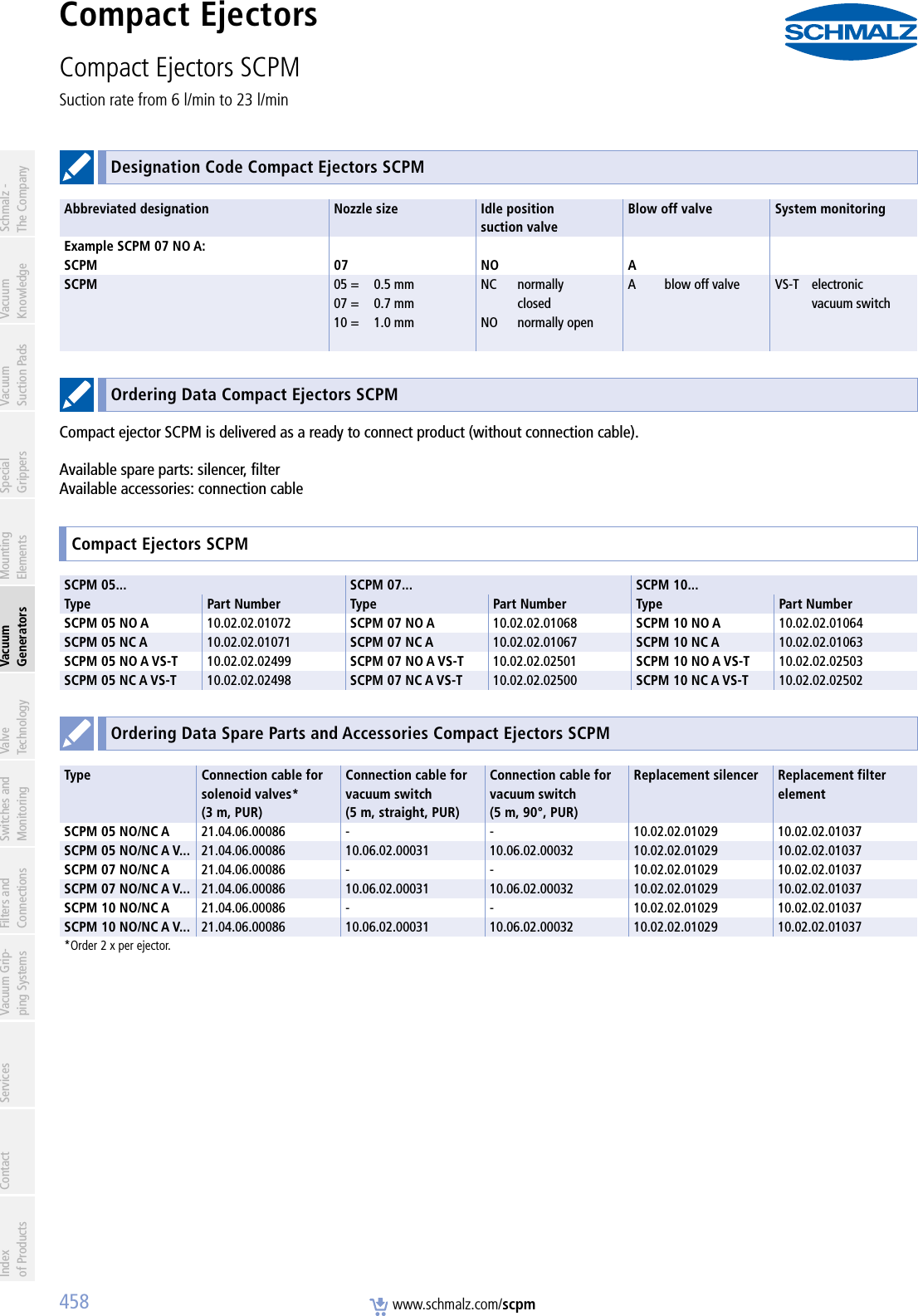This screenshot has height=1316, width=918.
Task: Click the 10 = 1.0 mm nozzle entry
Action: click(374, 323)
